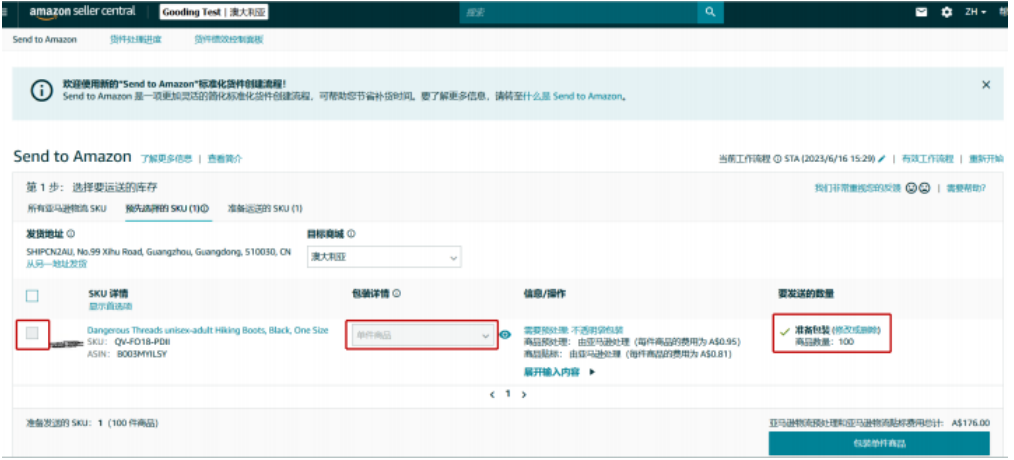The width and height of the screenshot is (1014, 460).
Task: Go to the previous page arrow
Action: (492, 394)
